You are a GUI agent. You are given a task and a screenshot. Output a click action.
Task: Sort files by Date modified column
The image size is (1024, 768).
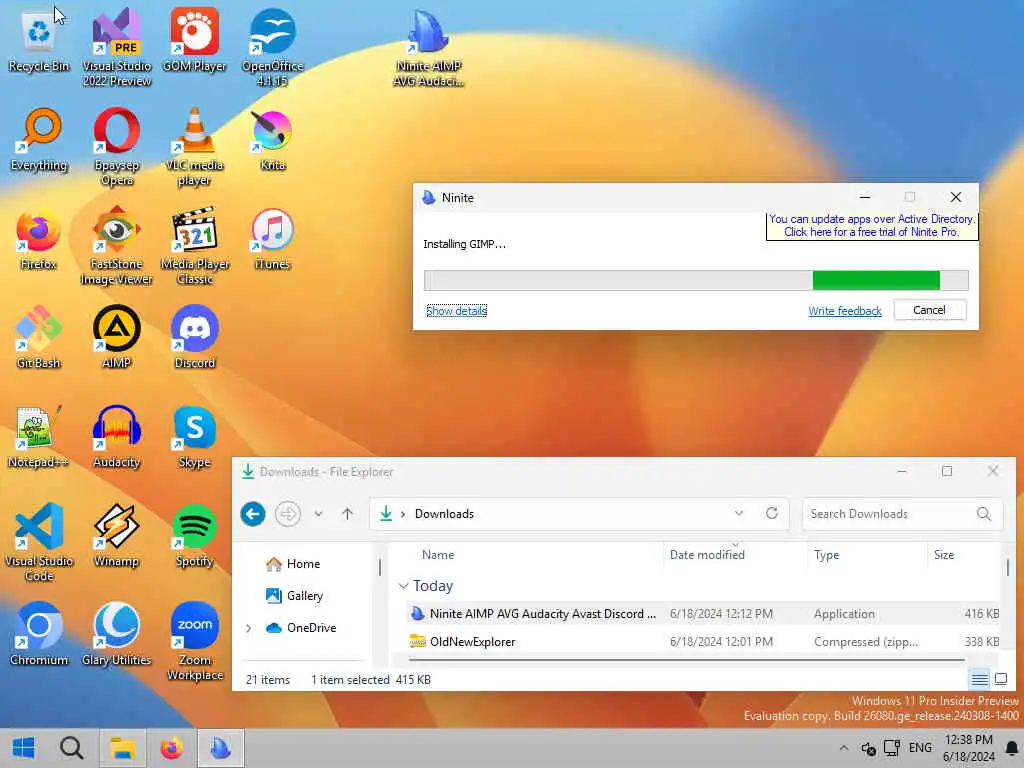(707, 554)
